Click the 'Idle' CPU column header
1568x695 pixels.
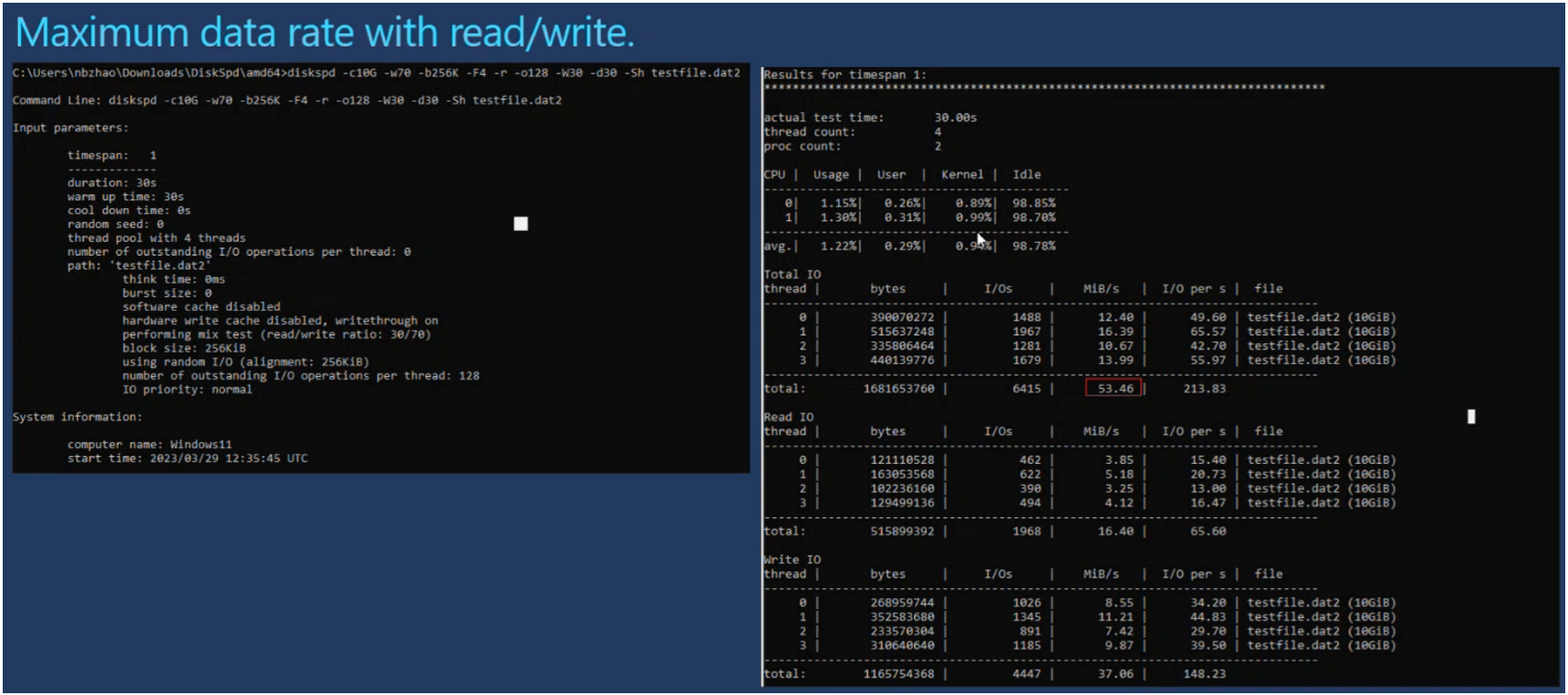tap(1026, 175)
